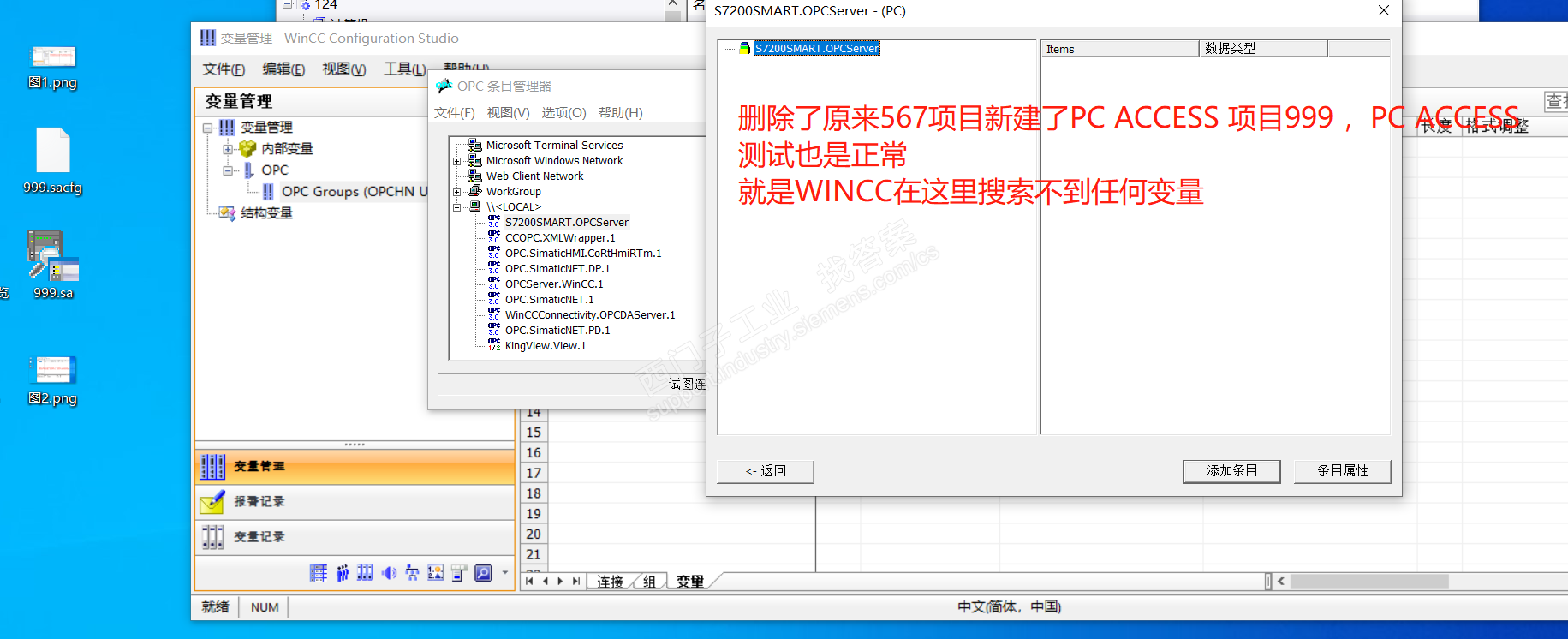Switch to the 变量 sheet tab

click(x=690, y=582)
